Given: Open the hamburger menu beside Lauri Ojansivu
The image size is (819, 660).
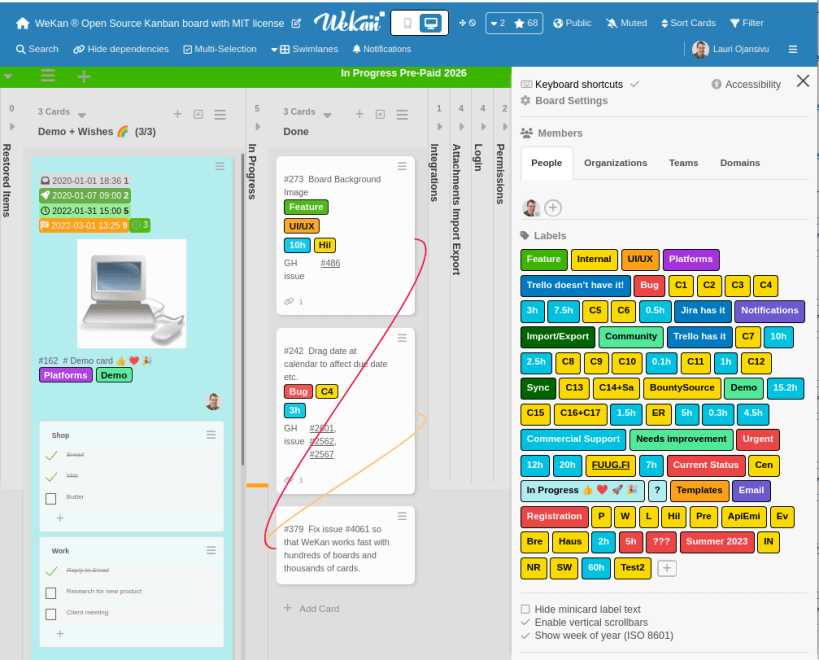Looking at the screenshot, I should 793,49.
